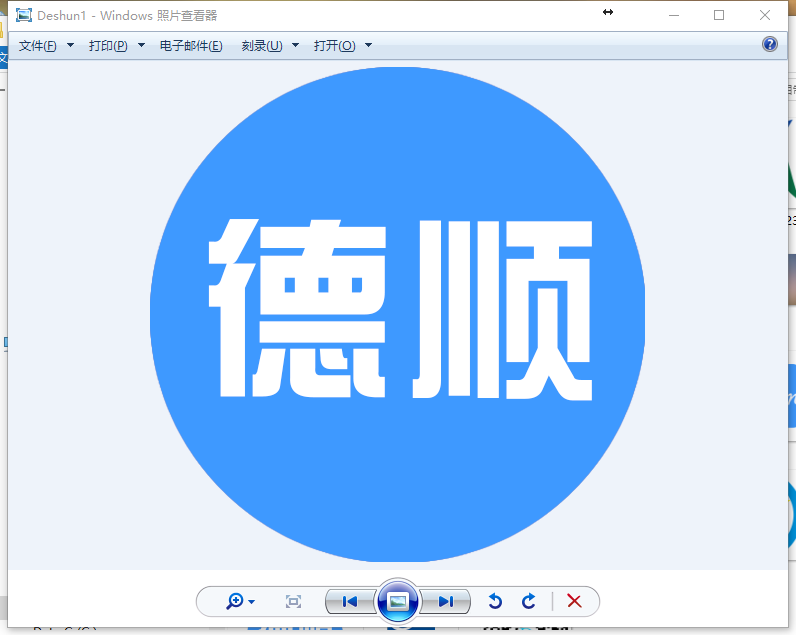The height and width of the screenshot is (635, 796).
Task: Click the magnifier zoom icon
Action: (x=235, y=601)
